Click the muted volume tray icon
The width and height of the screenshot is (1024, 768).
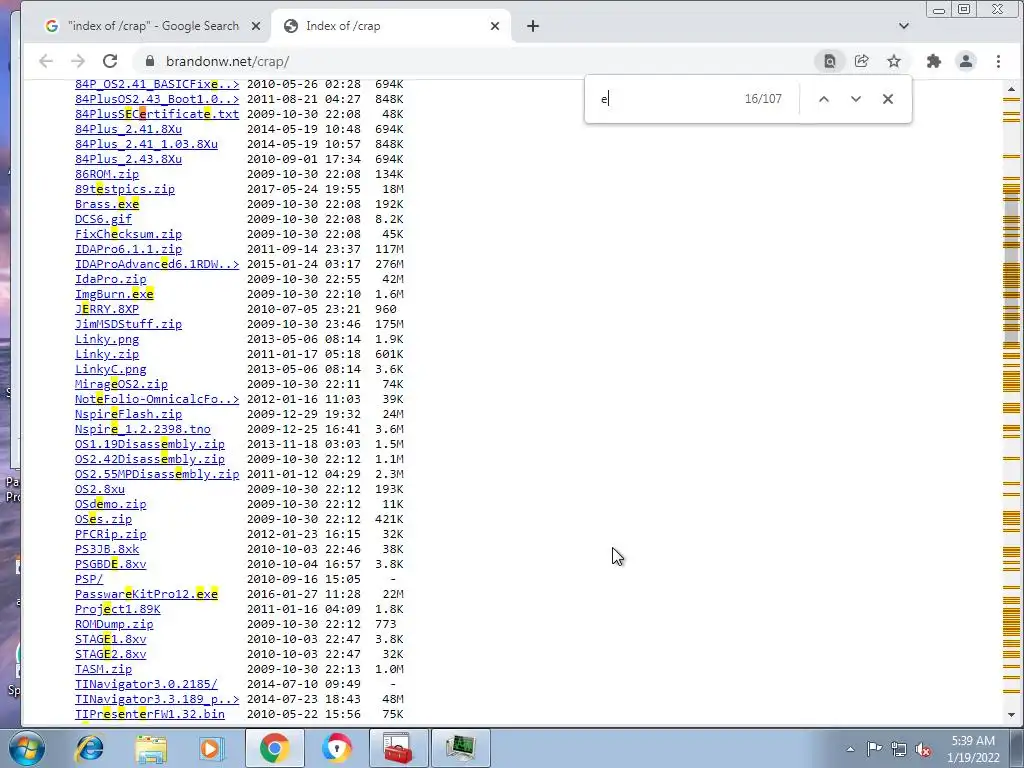point(923,749)
